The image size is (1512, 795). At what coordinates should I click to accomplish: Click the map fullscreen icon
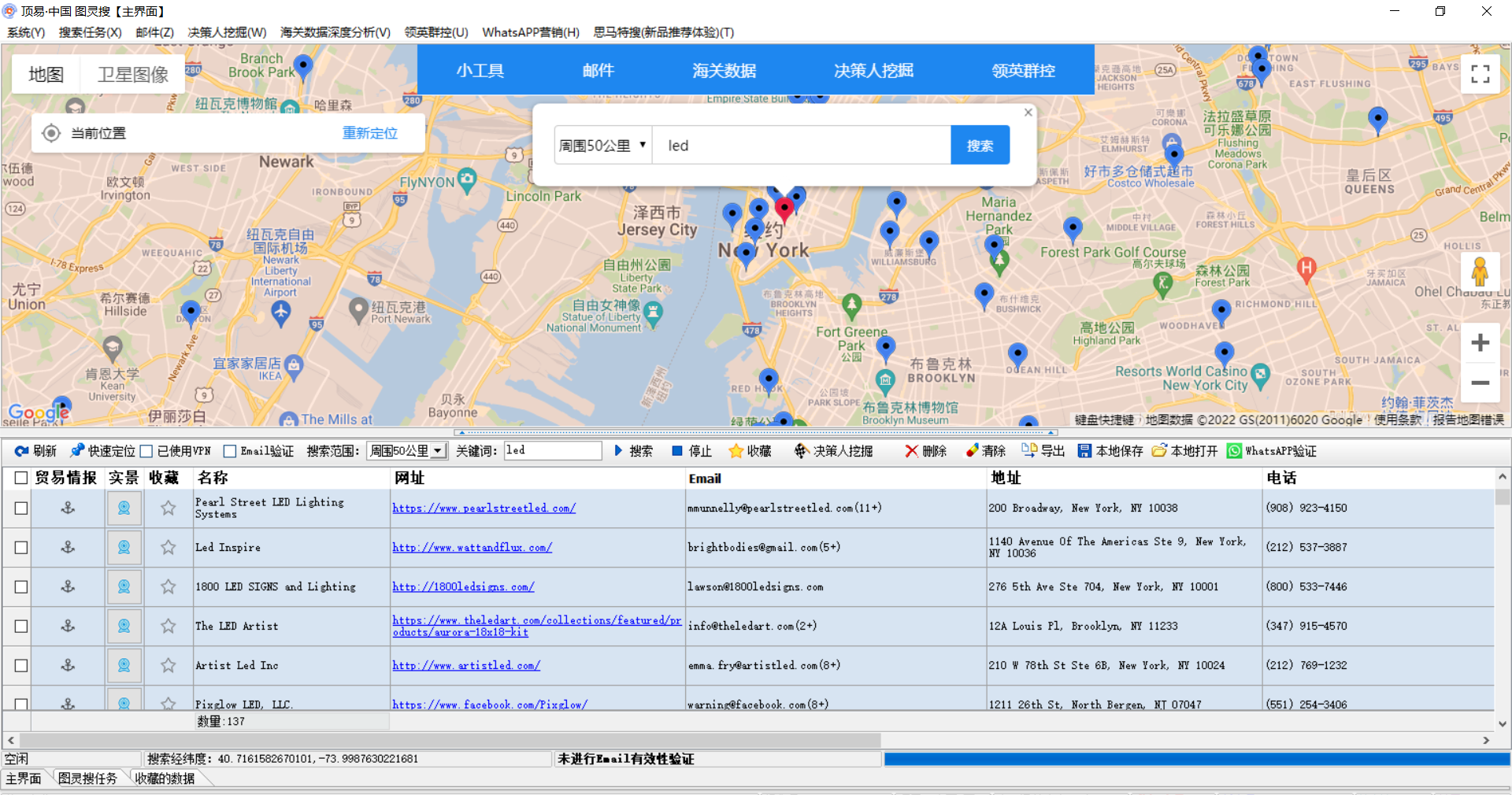coord(1480,74)
